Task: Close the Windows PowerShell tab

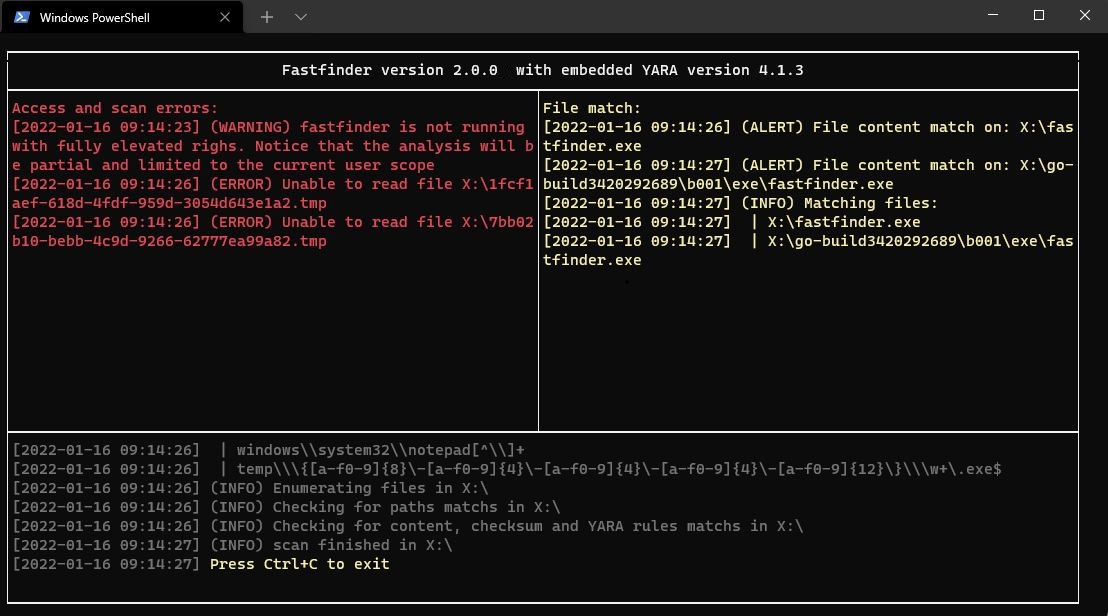Action: click(224, 16)
